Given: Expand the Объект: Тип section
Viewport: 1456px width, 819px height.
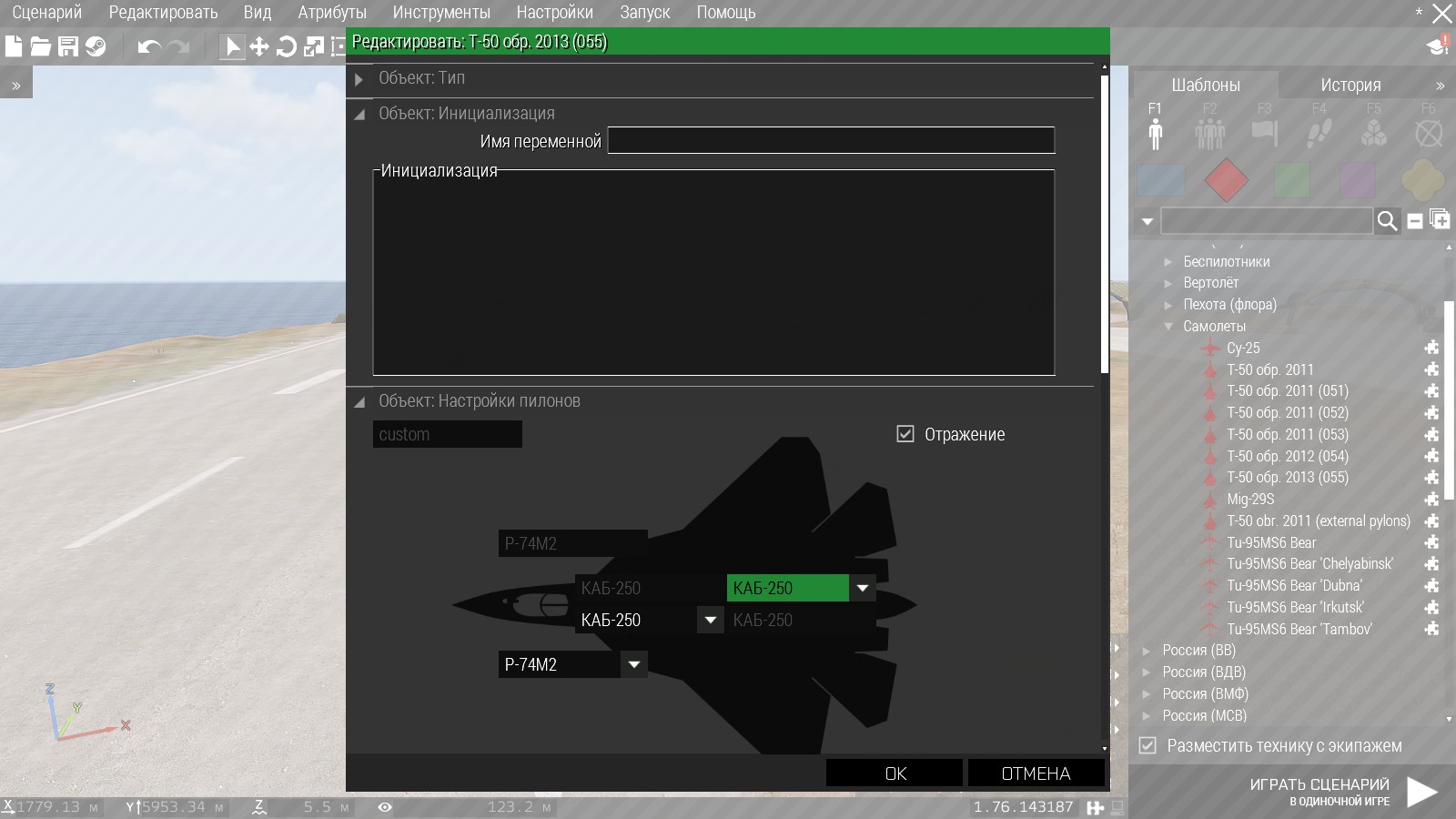Looking at the screenshot, I should (359, 79).
